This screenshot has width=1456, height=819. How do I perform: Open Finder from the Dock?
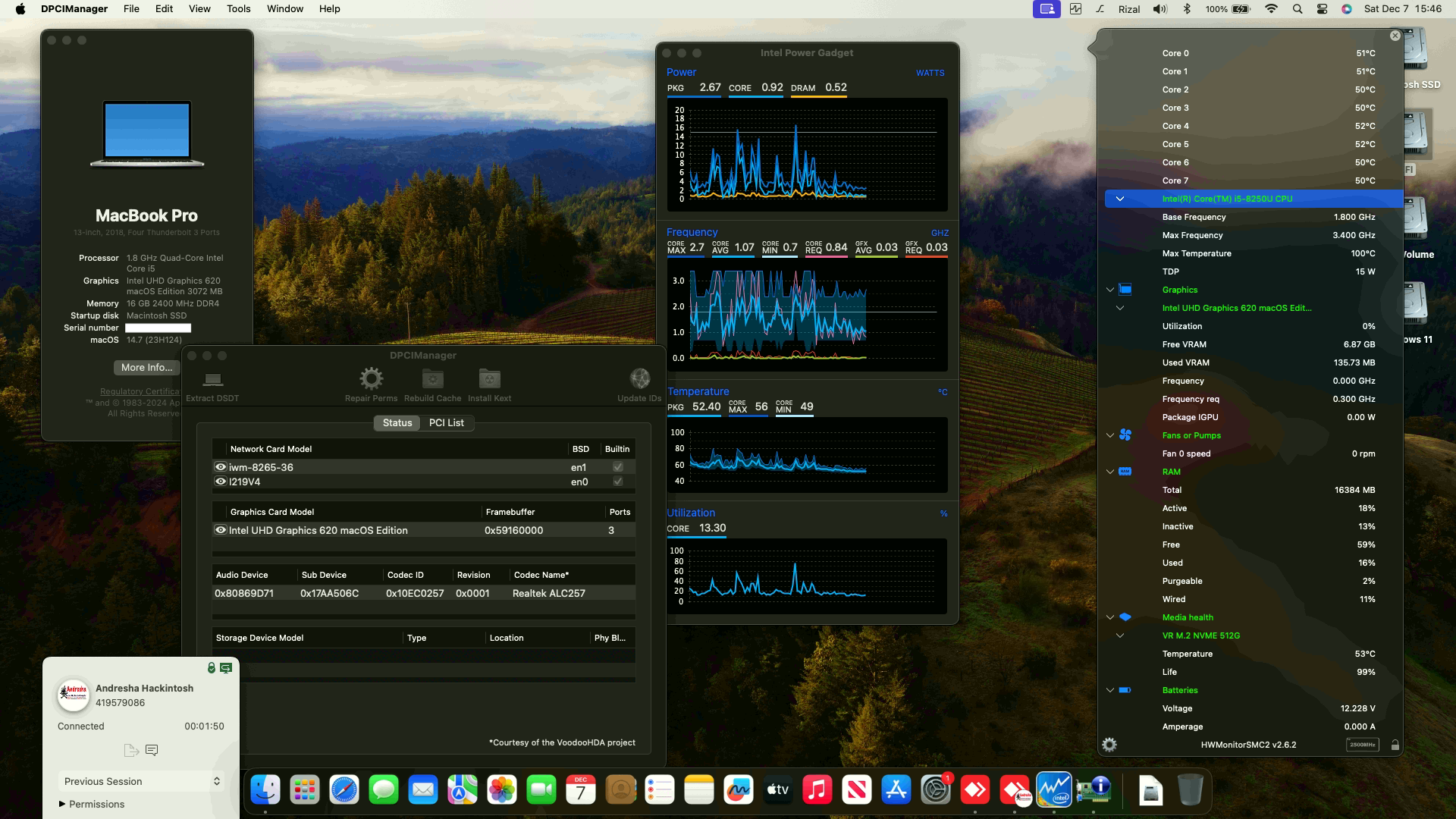click(x=265, y=790)
